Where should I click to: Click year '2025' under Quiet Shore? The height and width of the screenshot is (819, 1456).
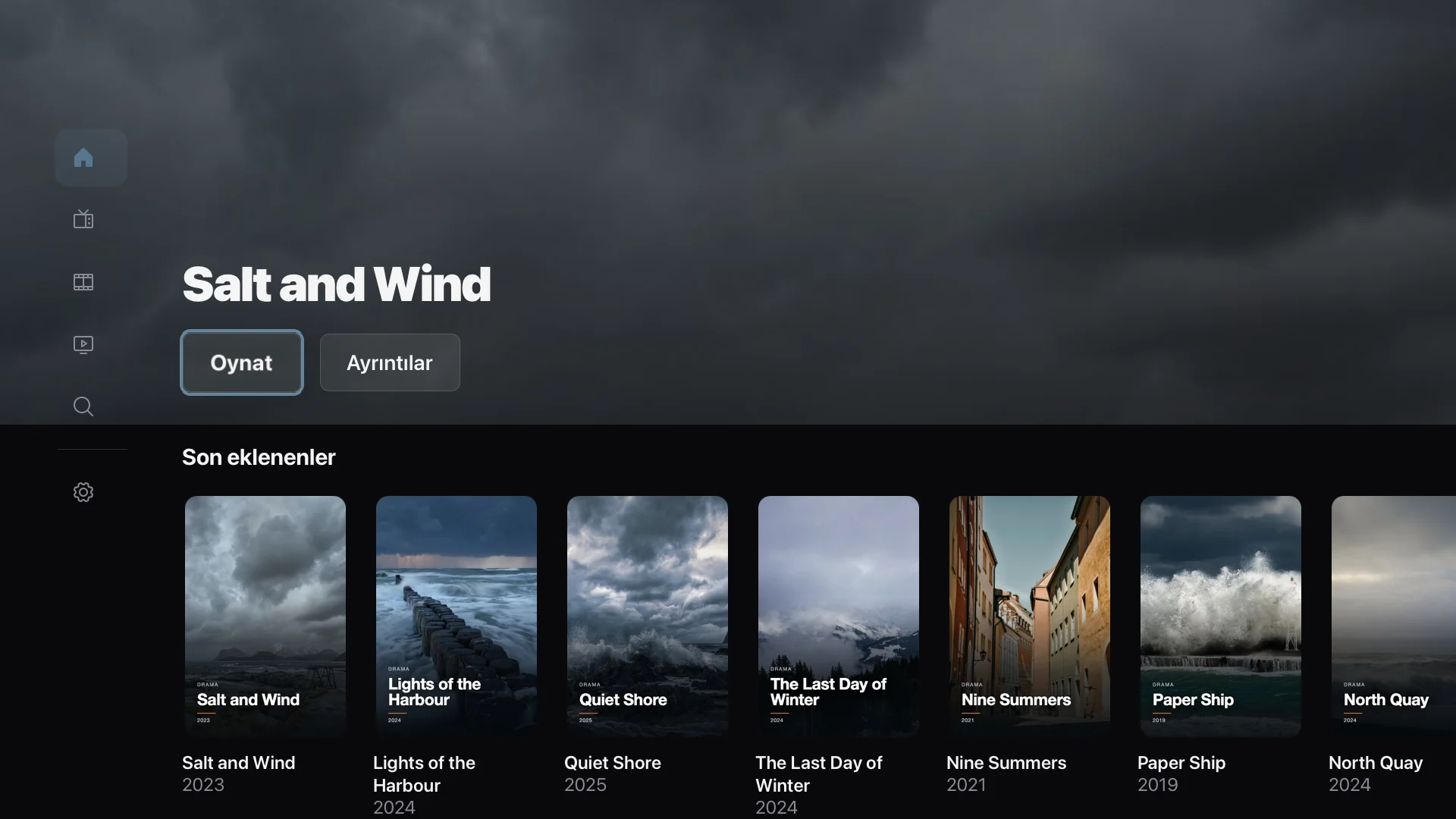(585, 785)
